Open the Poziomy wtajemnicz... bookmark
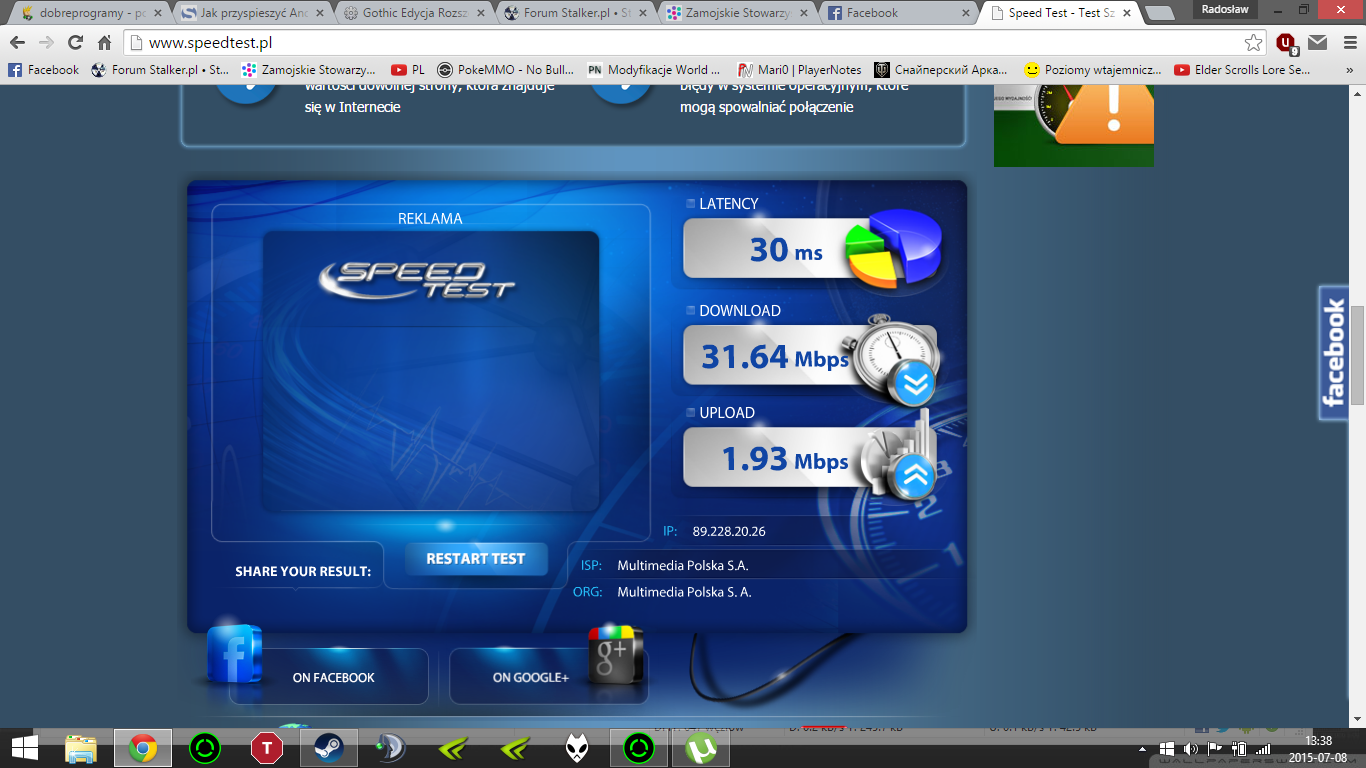This screenshot has width=1366, height=768. (1093, 70)
